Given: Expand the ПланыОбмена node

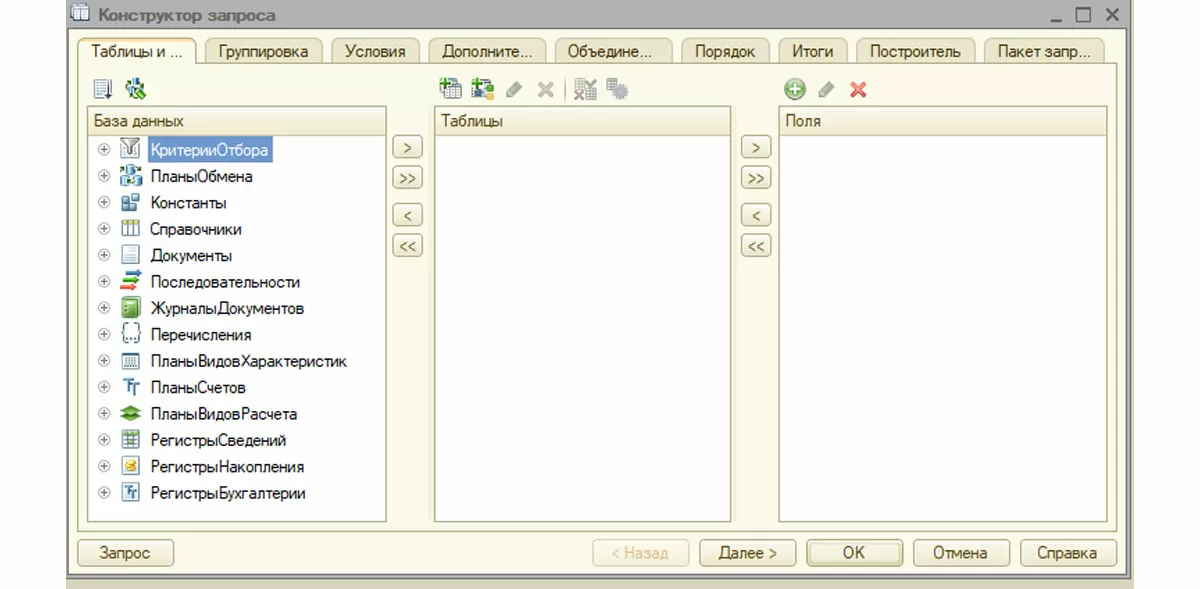Looking at the screenshot, I should click(x=103, y=176).
